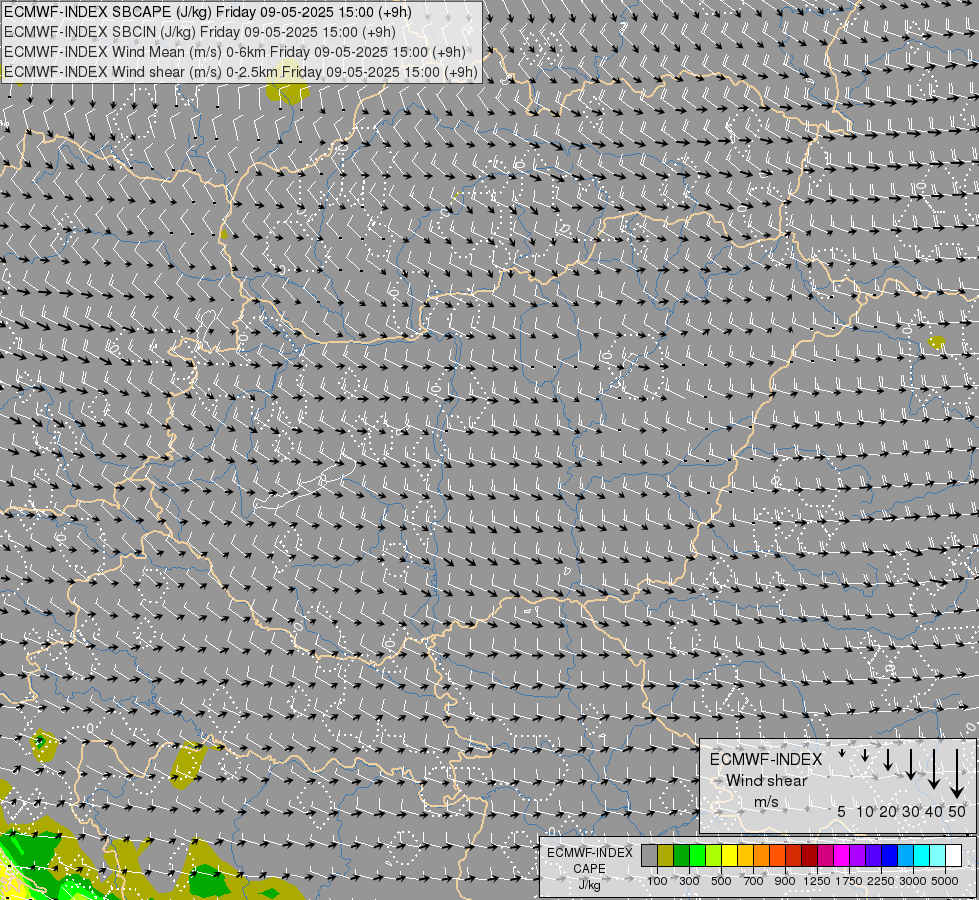Click the '3000' CAPE scale value
Viewport: 979px width, 900px height.
[x=913, y=881]
